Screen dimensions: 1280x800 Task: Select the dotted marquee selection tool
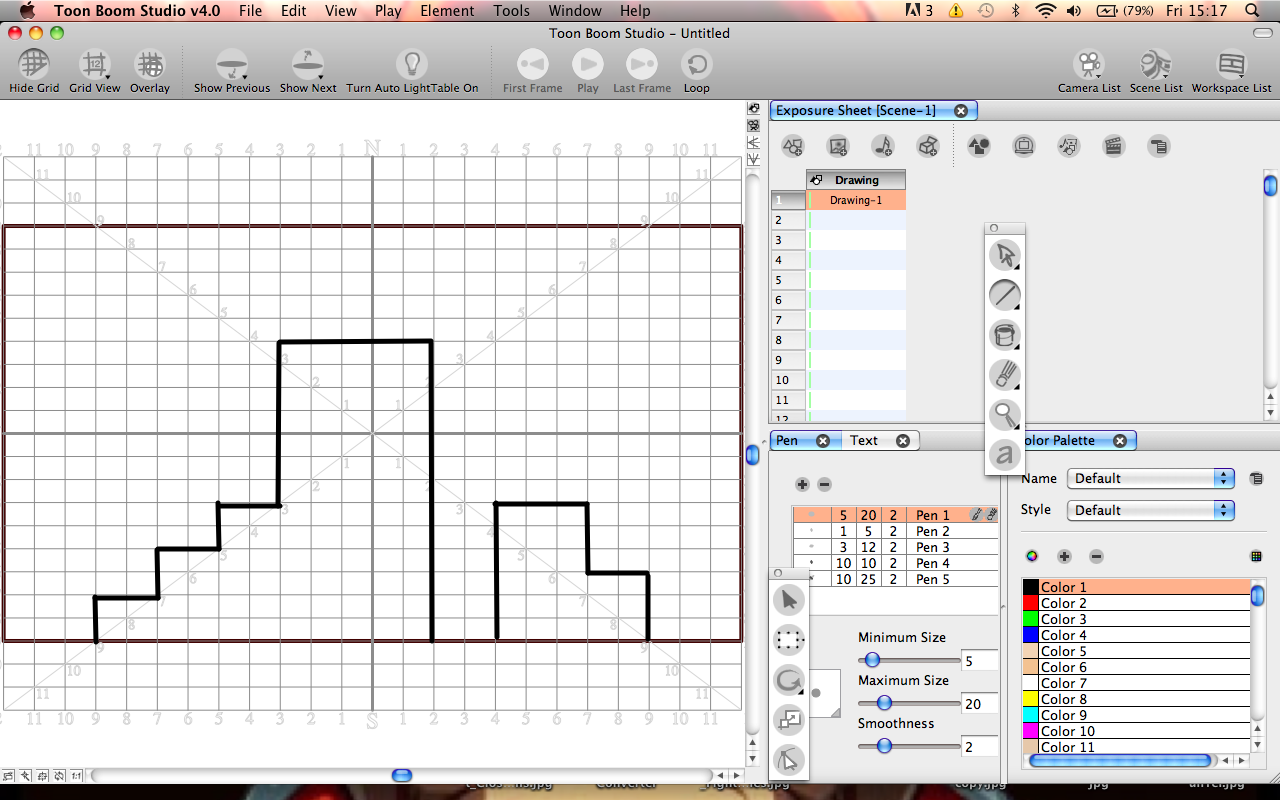pos(789,640)
